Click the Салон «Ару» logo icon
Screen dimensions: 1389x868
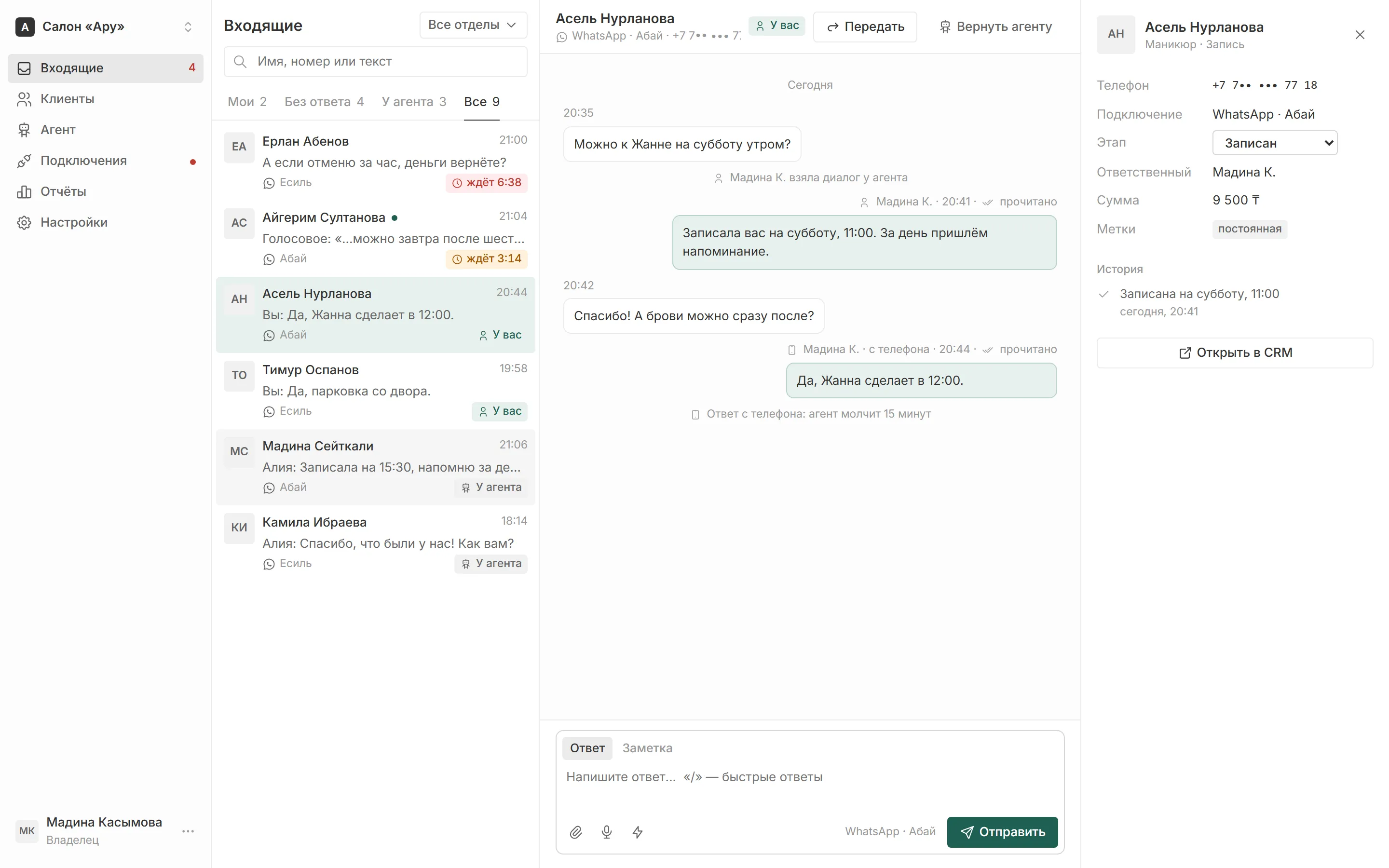(25, 27)
